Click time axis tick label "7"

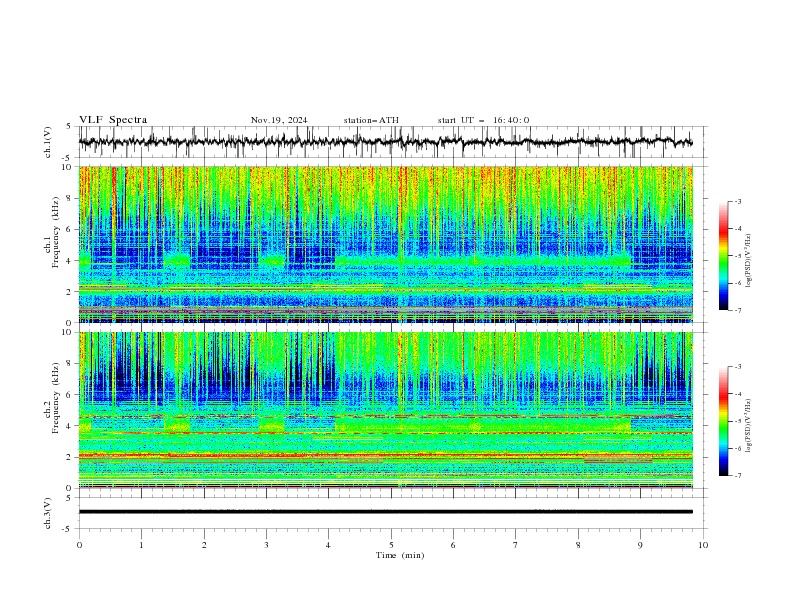pyautogui.click(x=516, y=545)
